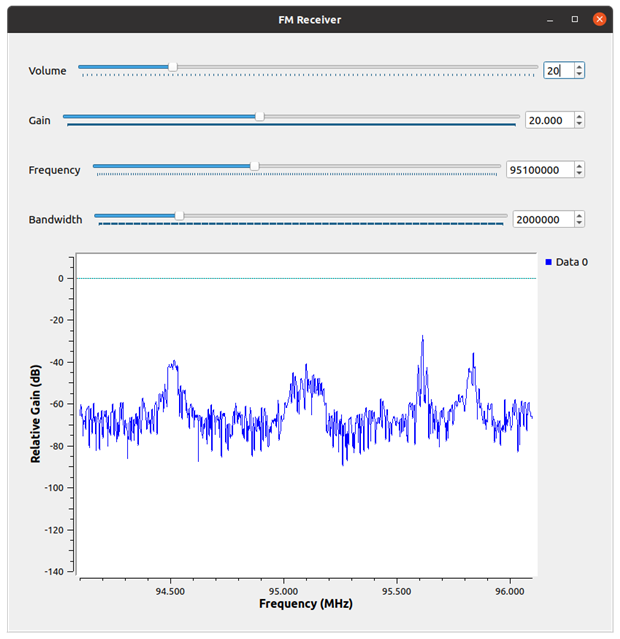Step Frequency up with the spinbox arrow

pyautogui.click(x=580, y=166)
